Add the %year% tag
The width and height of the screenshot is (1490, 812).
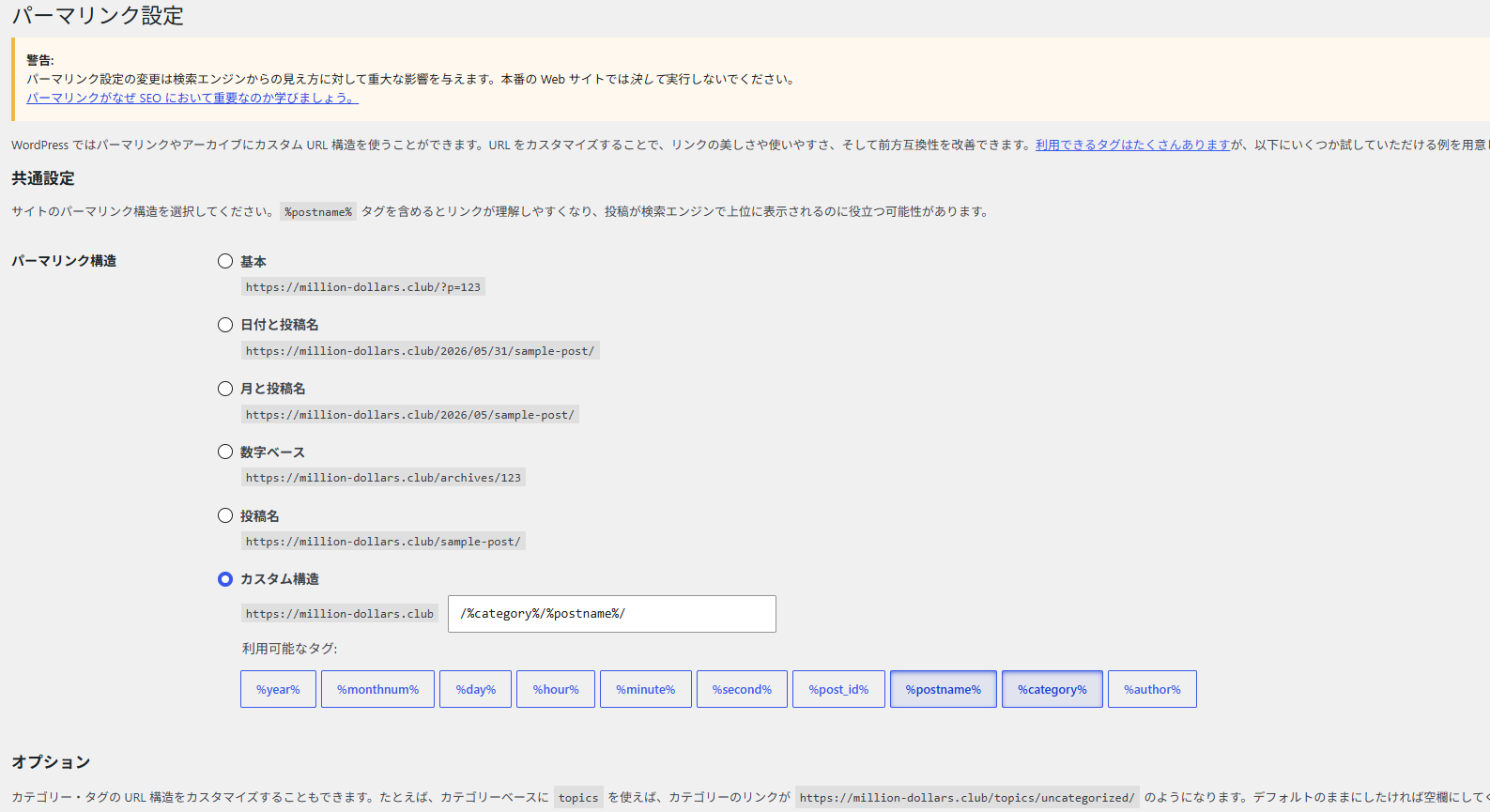[x=278, y=689]
